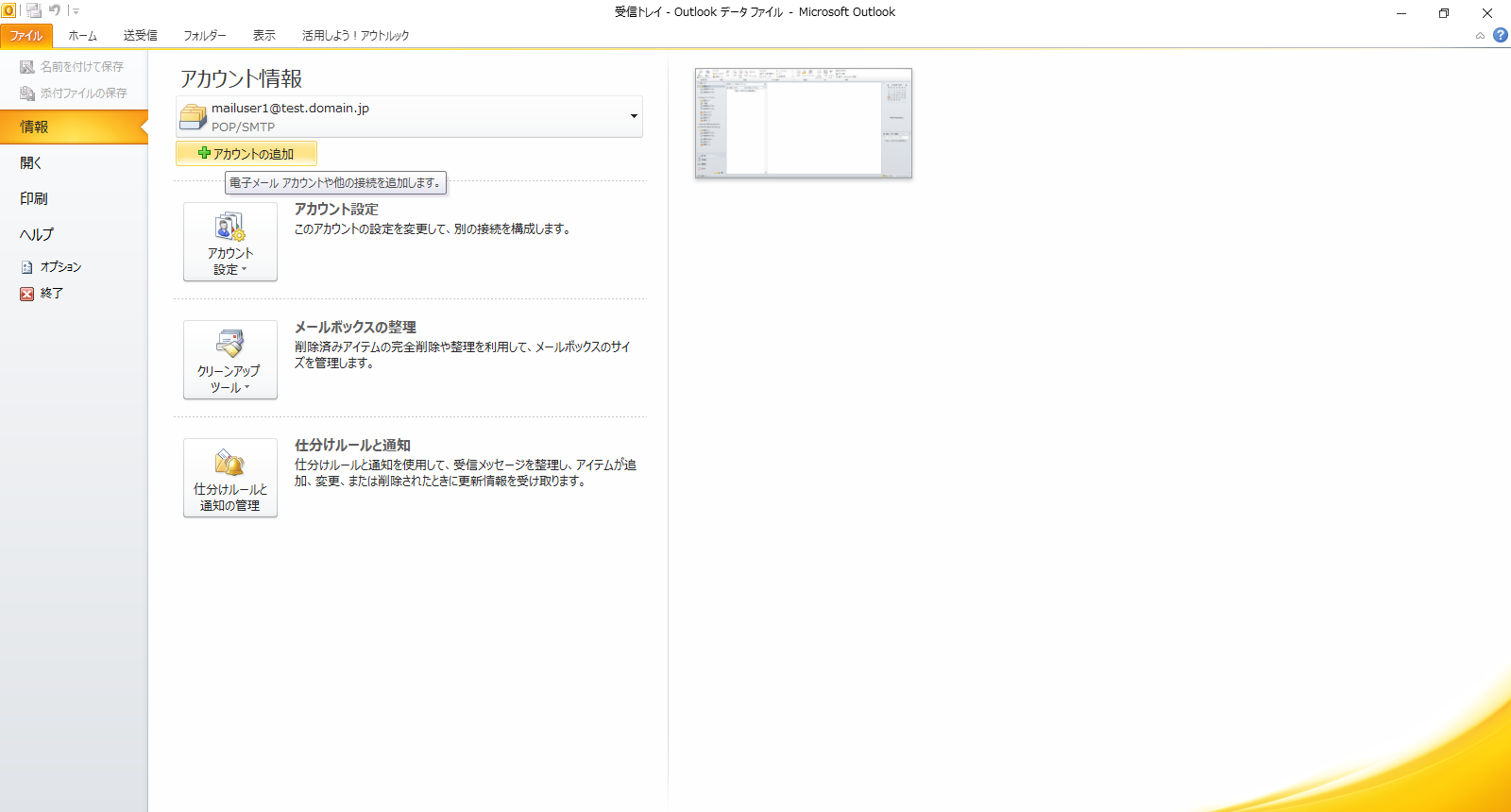Click the send/receive icon in quick access toolbar
This screenshot has width=1511, height=812.
(x=34, y=11)
